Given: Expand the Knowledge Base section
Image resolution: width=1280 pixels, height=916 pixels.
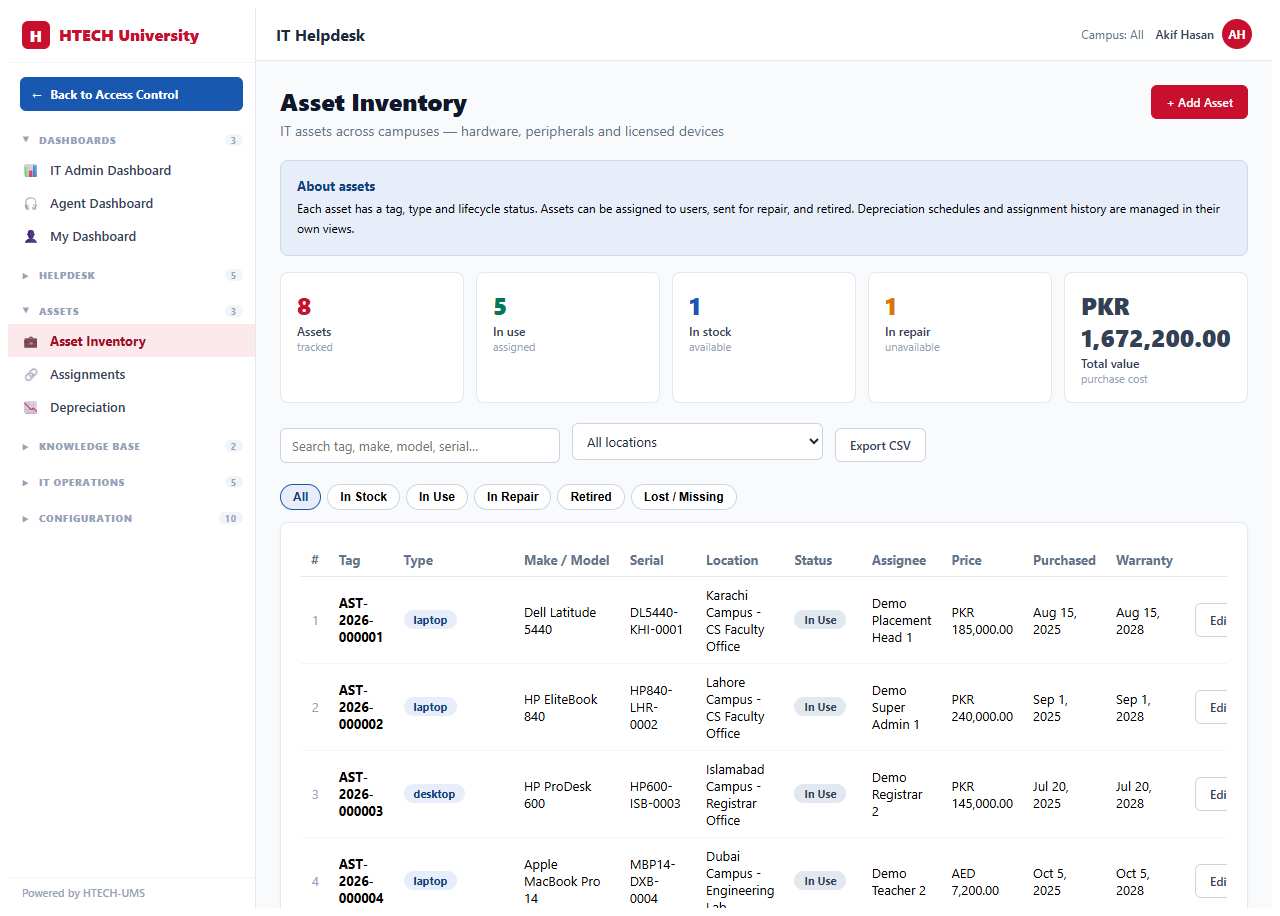Looking at the screenshot, I should (131, 447).
